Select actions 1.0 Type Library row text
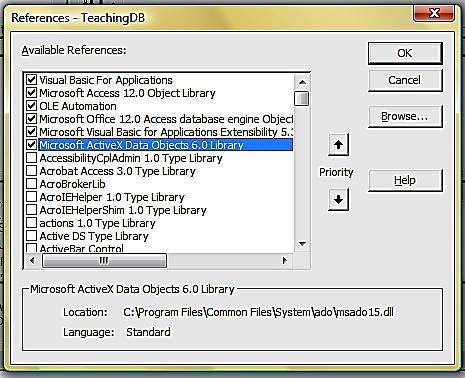 tap(97, 223)
